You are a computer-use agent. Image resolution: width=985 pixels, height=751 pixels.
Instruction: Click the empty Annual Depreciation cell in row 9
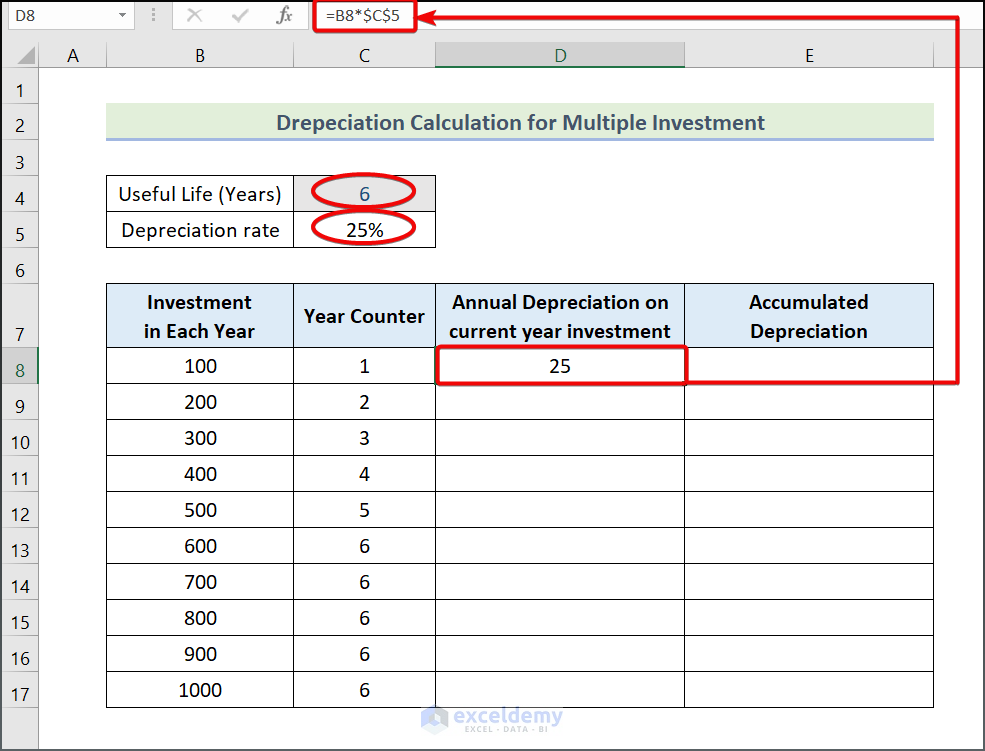(560, 402)
